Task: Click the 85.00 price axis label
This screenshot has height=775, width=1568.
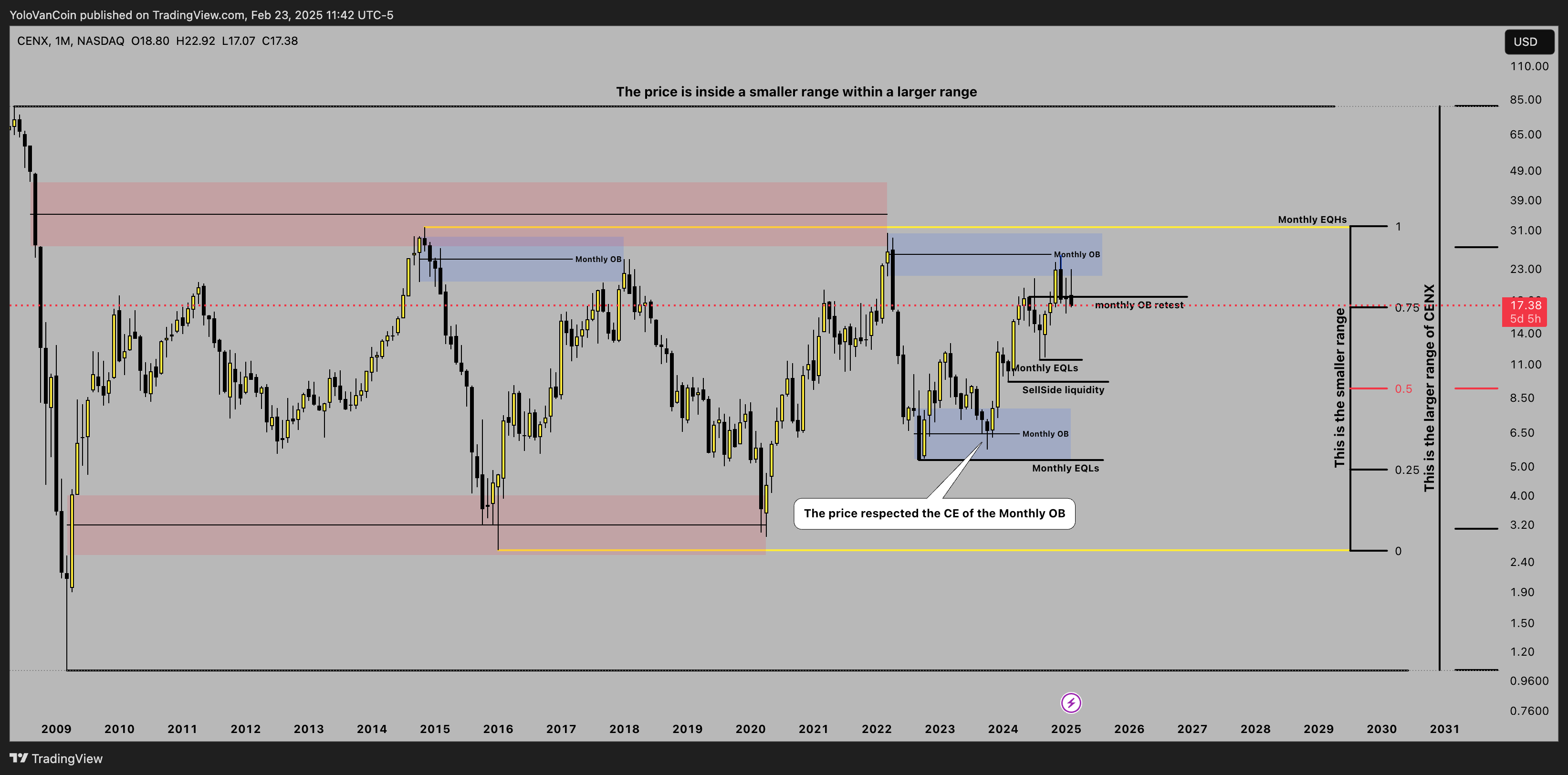Action: pos(1526,99)
